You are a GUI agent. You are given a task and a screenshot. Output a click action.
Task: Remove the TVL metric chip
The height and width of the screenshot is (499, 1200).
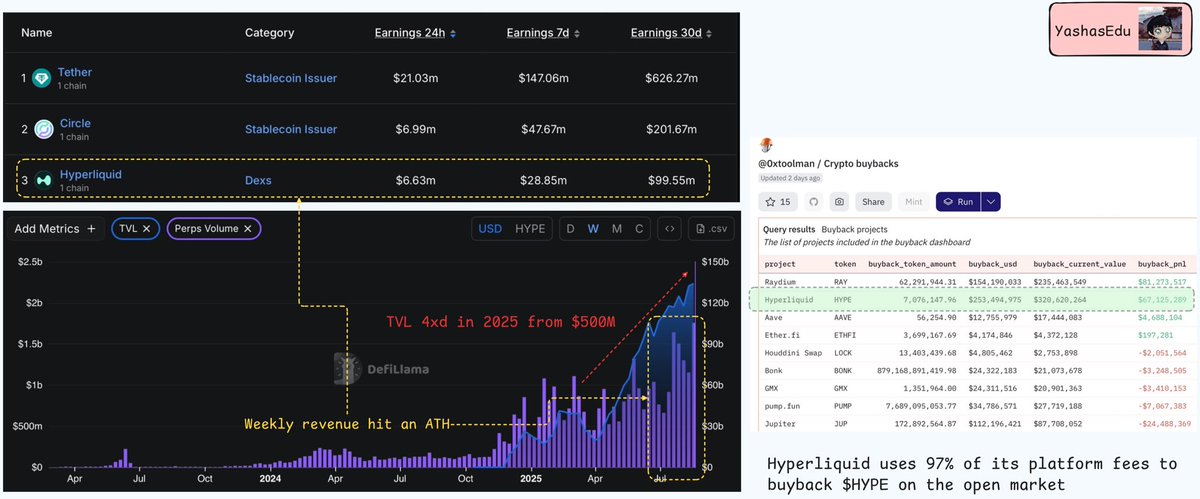145,229
